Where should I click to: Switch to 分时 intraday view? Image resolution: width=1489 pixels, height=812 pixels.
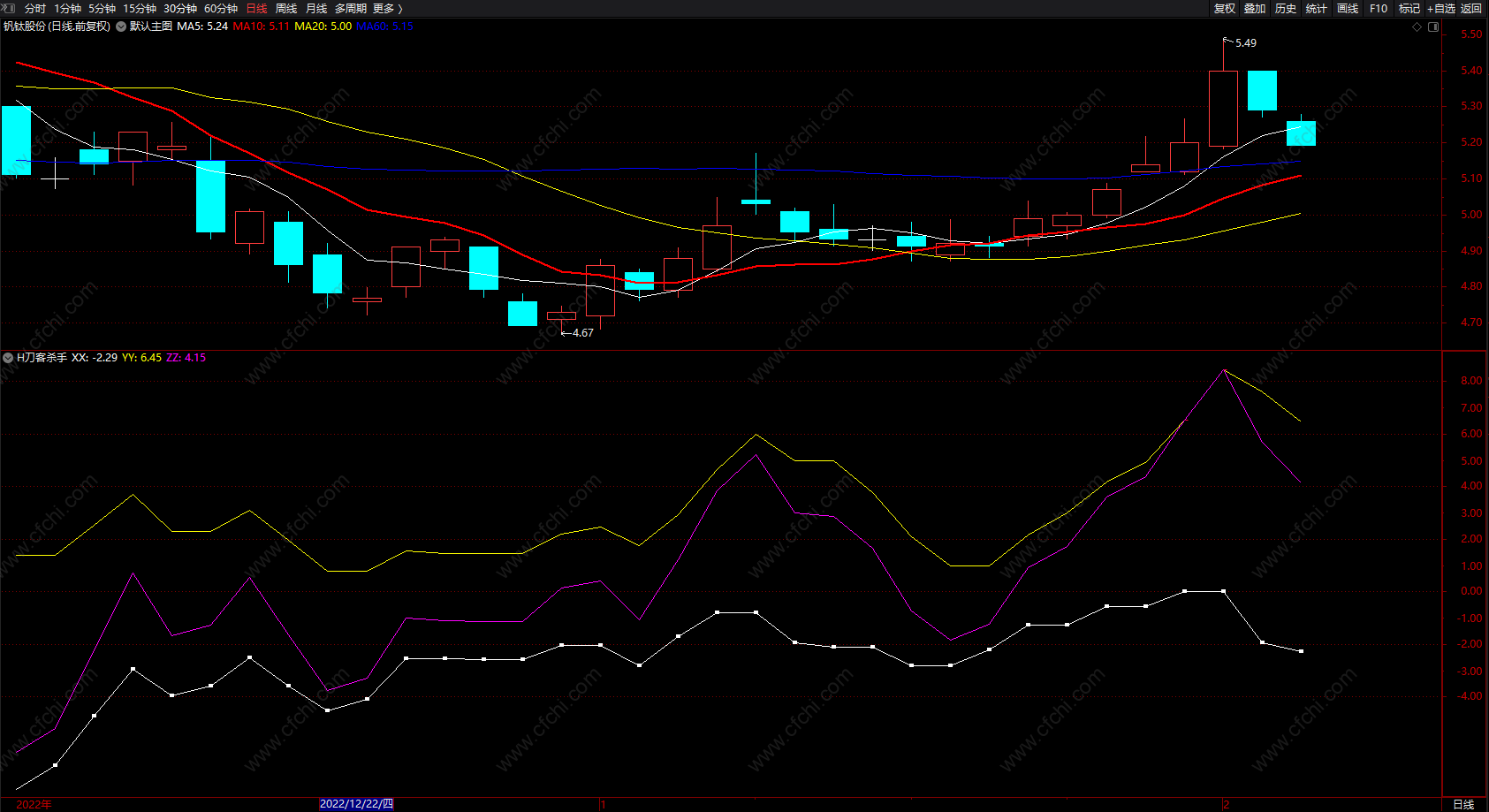(35, 8)
